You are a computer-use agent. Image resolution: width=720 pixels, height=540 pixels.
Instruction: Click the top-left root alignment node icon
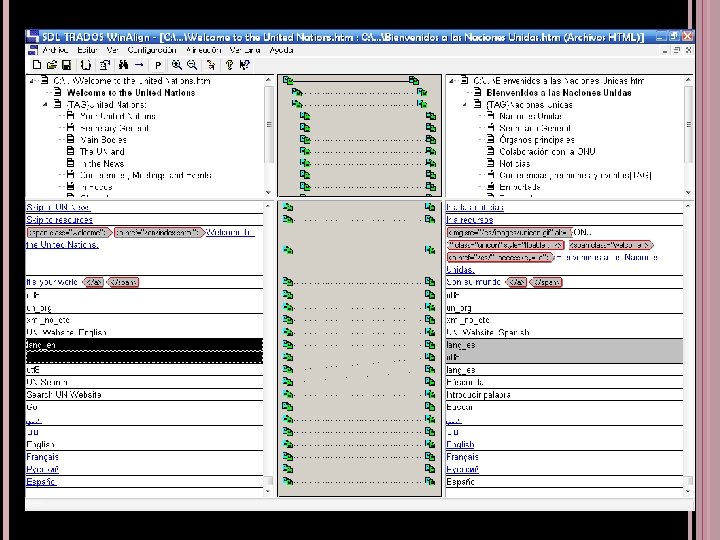click(x=288, y=80)
